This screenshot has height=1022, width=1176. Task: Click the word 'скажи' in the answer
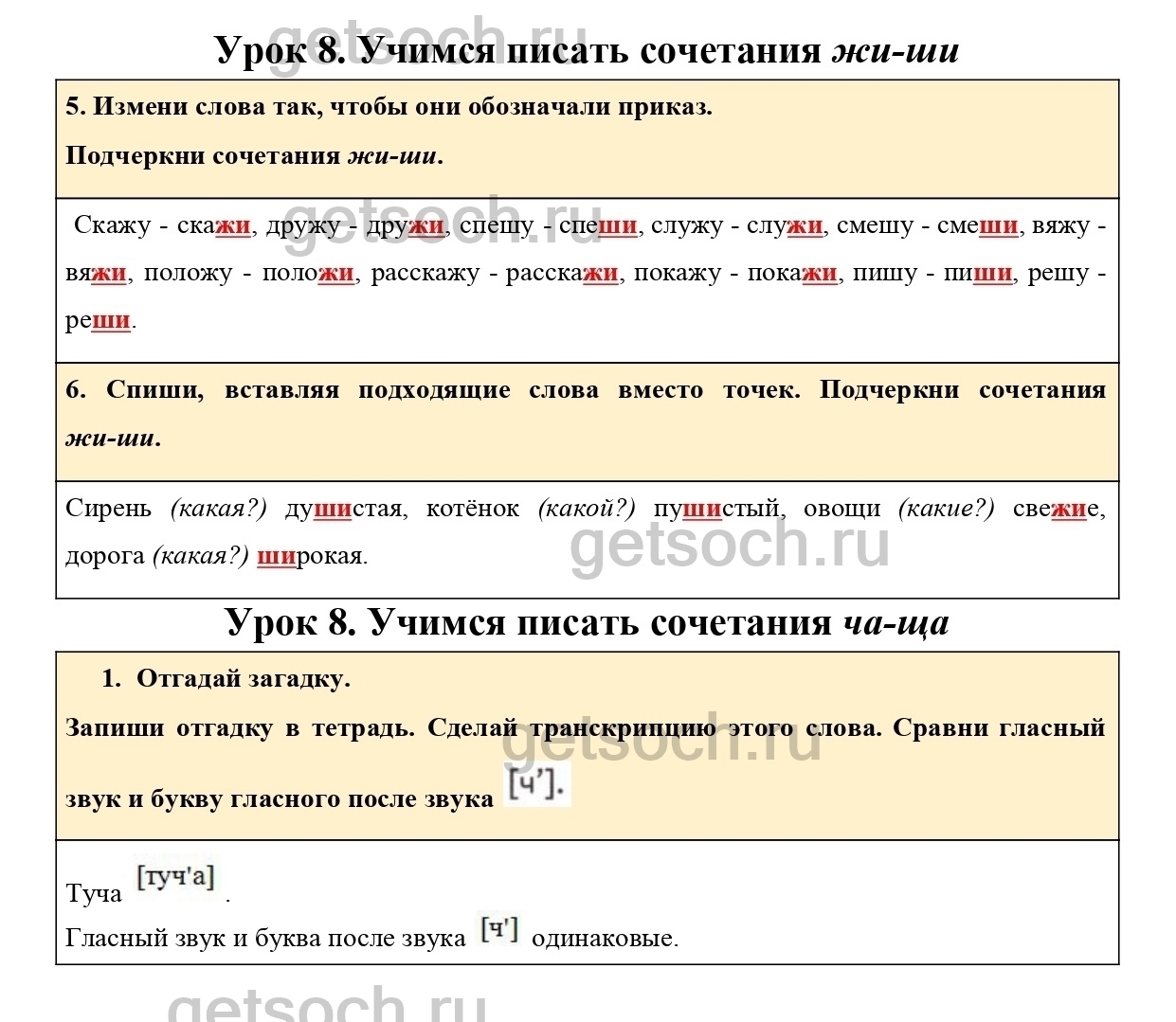pyautogui.click(x=214, y=225)
